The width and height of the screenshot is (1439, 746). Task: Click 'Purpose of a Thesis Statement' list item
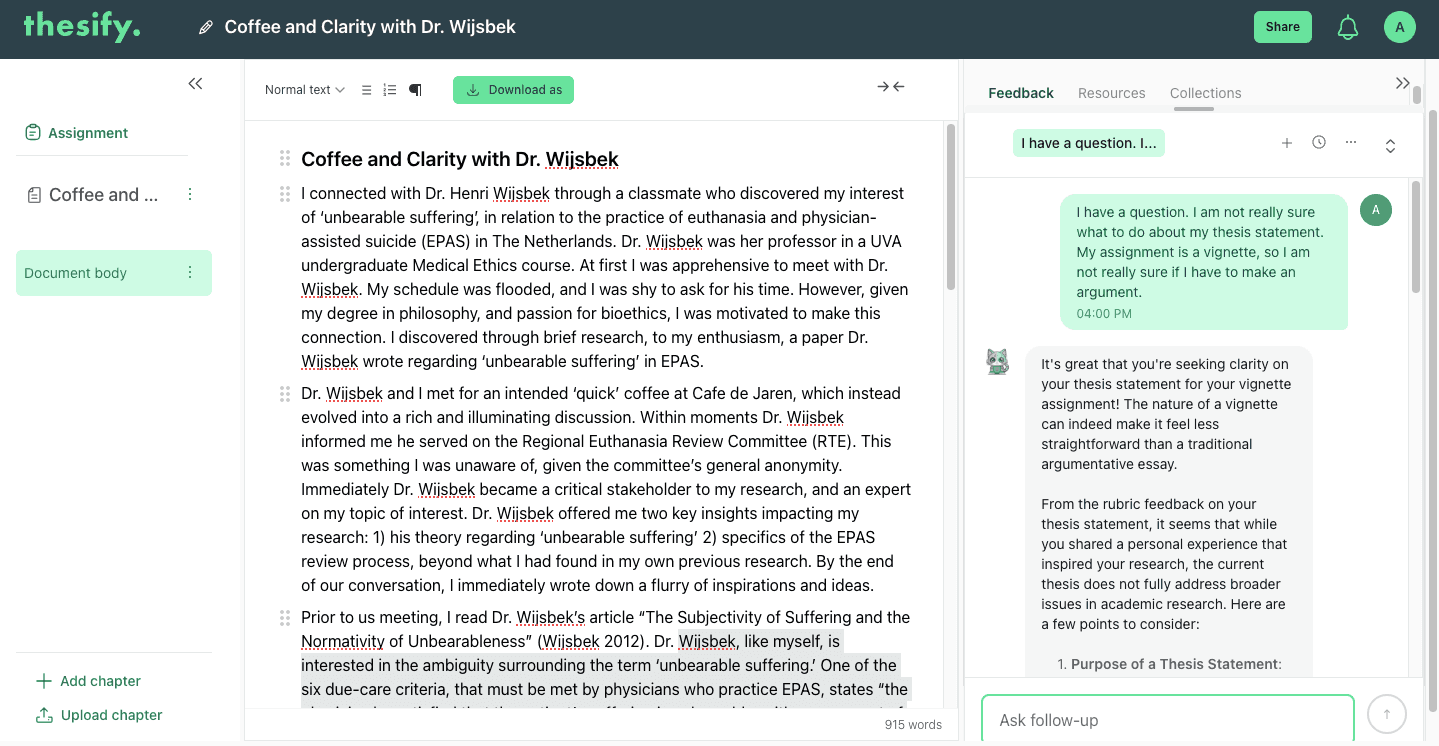point(1175,664)
